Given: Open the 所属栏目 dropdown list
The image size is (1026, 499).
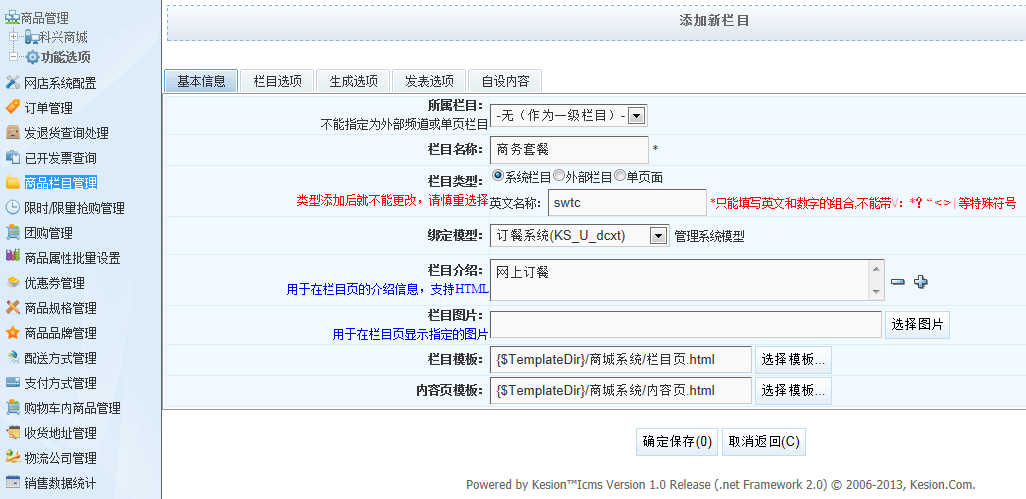Looking at the screenshot, I should point(636,116).
